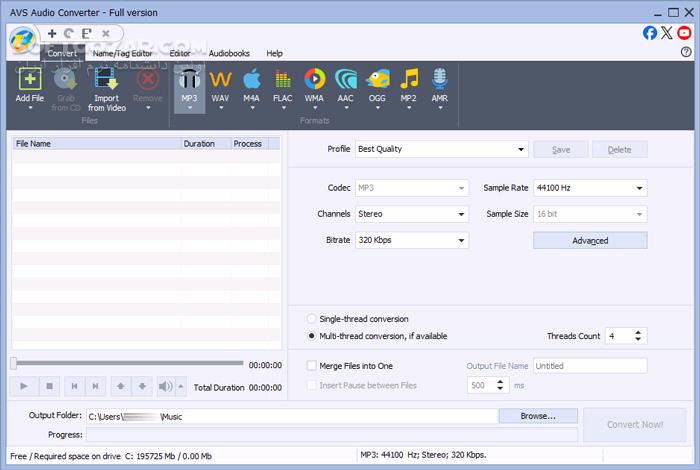
Task: Click the speaker volume icon
Action: [x=166, y=386]
